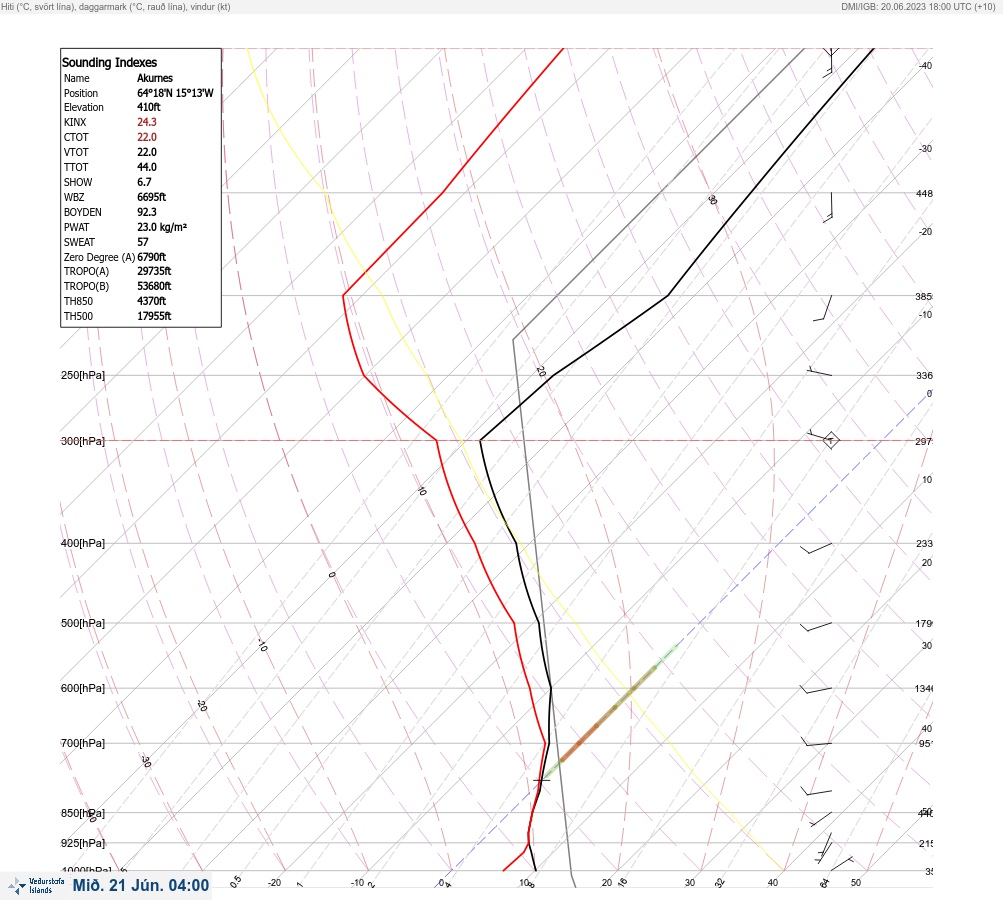Click the TROPO(A) value 29735ft
This screenshot has width=1003, height=900.
point(154,271)
